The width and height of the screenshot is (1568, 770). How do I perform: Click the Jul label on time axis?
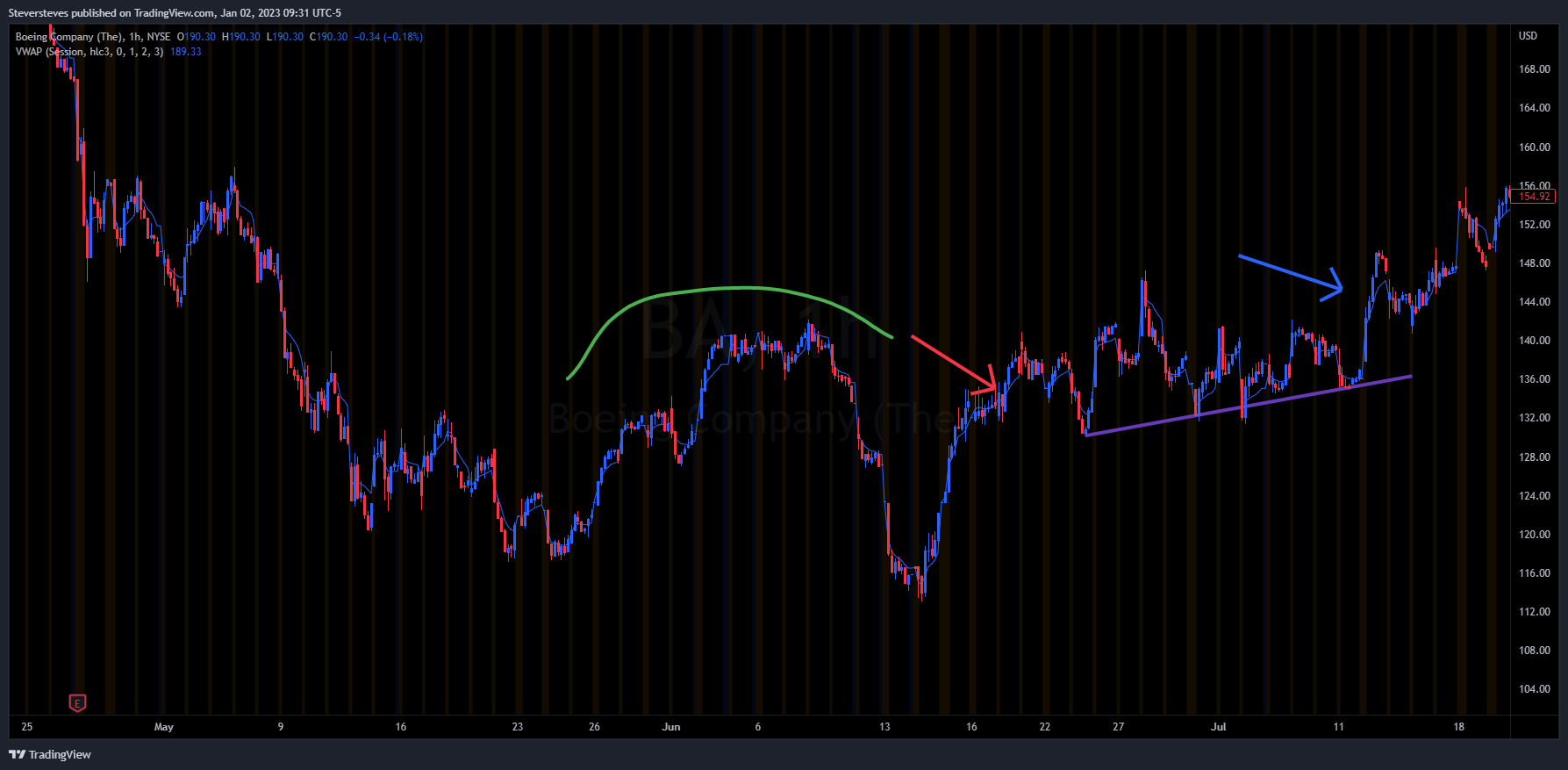pos(1218,727)
